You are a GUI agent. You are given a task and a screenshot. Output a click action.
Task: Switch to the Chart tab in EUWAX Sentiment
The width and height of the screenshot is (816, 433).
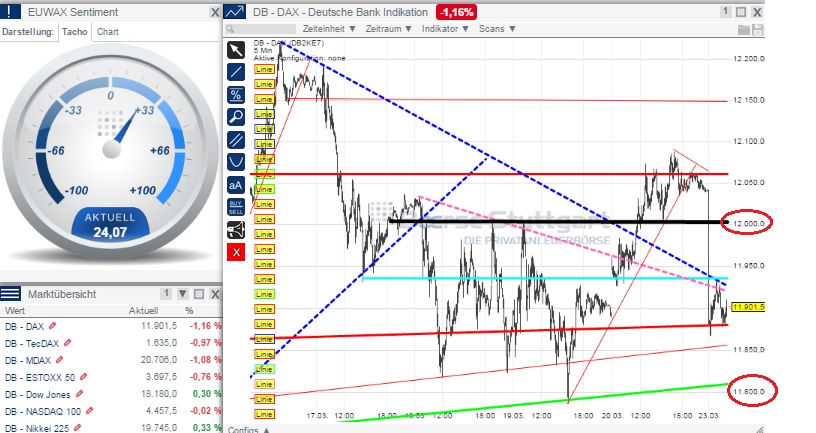108,32
